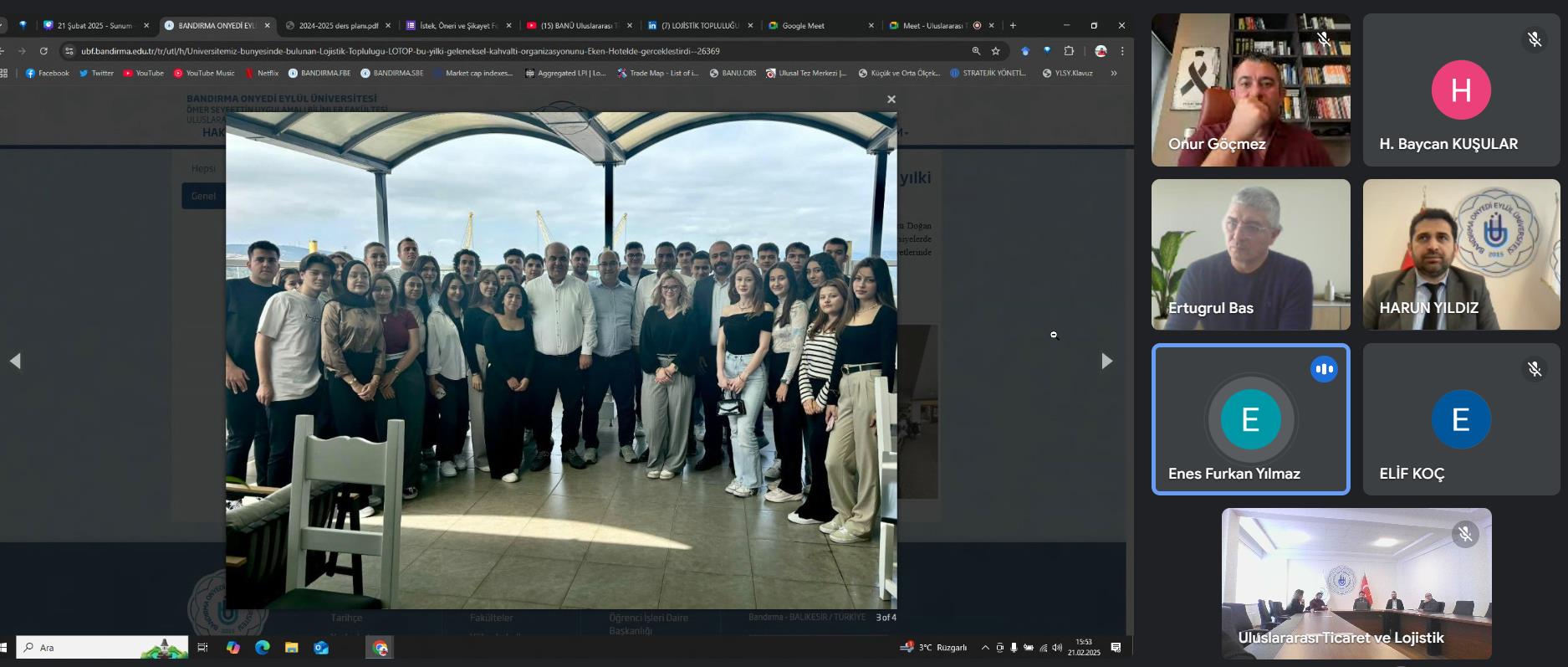Screen dimensions: 1568x667
Task: Click speaking indicator on Enes Furkan Yılmaz
Action: [x=1324, y=369]
